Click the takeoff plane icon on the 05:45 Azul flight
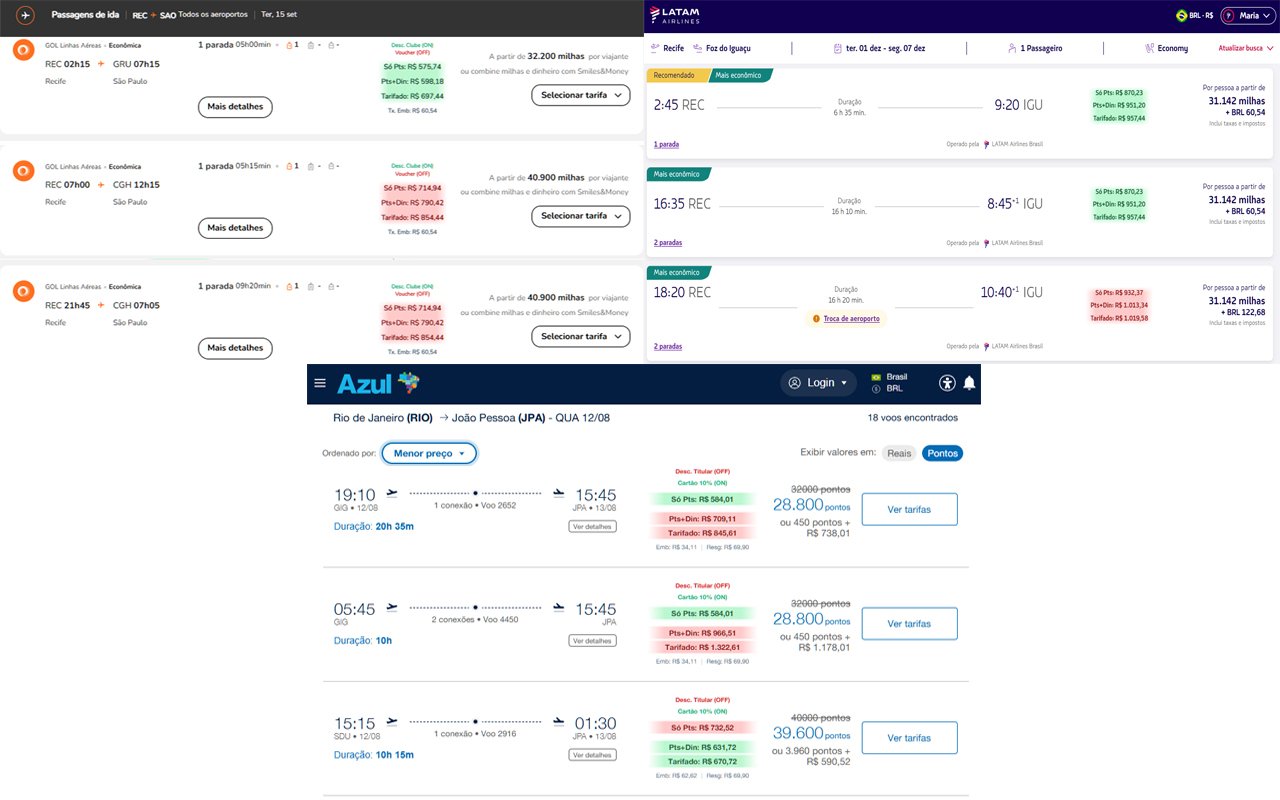 392,607
